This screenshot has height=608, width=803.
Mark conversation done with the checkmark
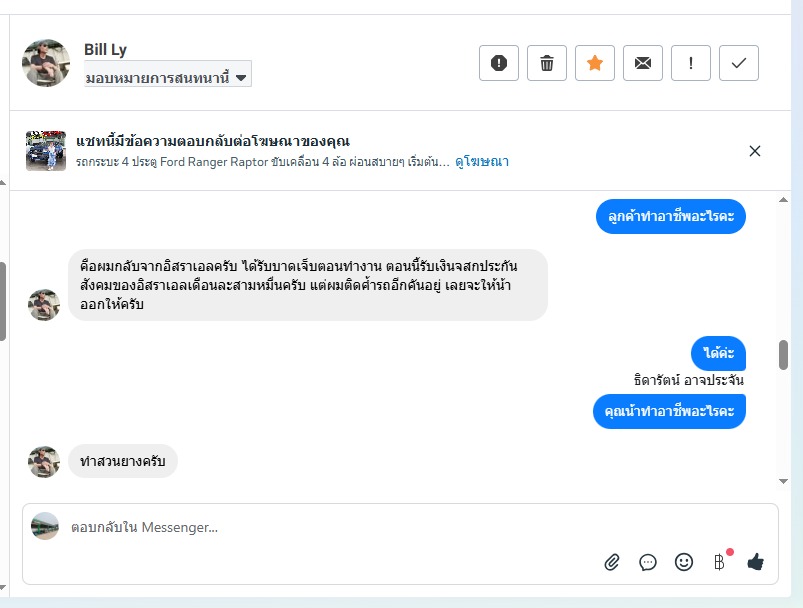739,63
